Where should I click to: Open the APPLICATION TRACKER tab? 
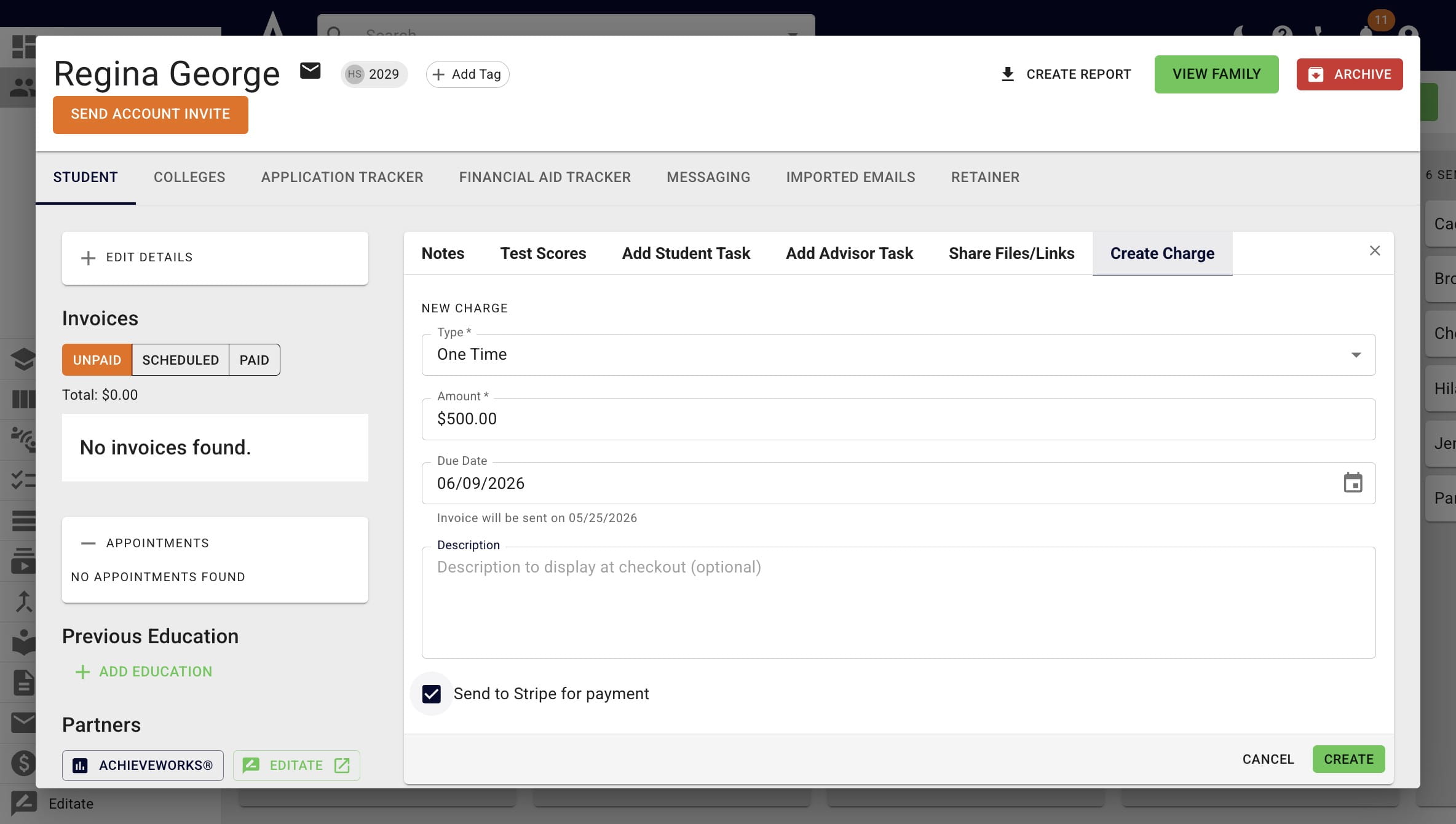tap(342, 177)
